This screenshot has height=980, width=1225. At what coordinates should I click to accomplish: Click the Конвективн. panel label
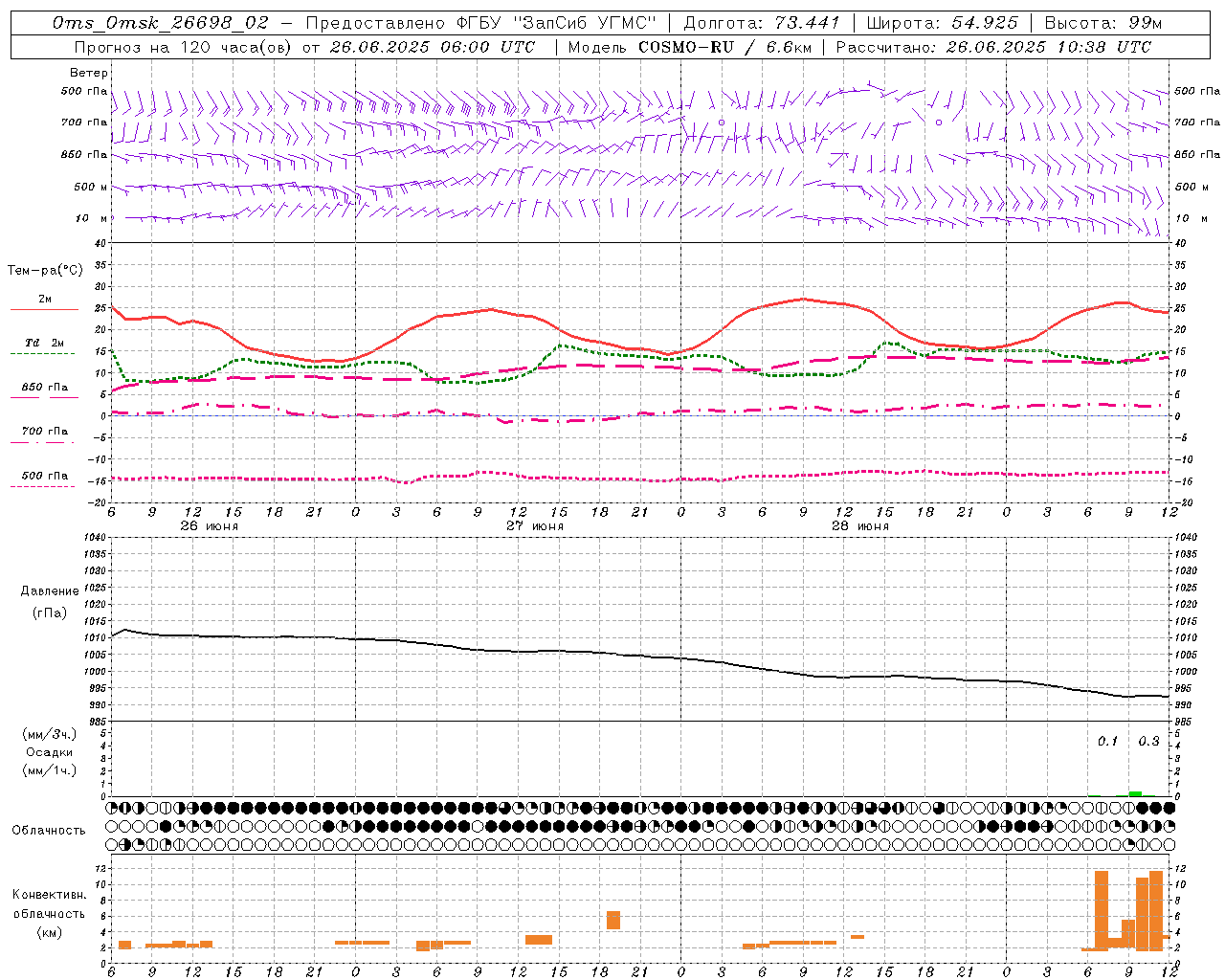point(49,895)
